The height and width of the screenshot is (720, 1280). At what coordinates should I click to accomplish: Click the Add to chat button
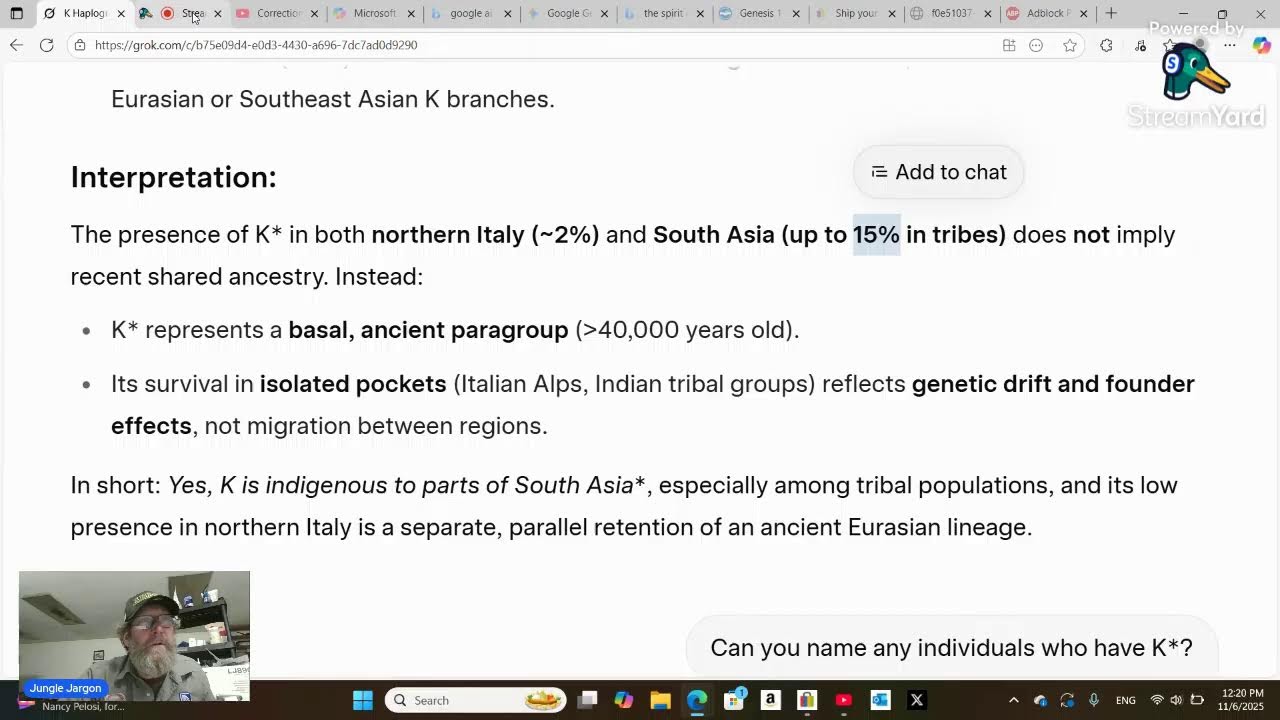tap(938, 172)
